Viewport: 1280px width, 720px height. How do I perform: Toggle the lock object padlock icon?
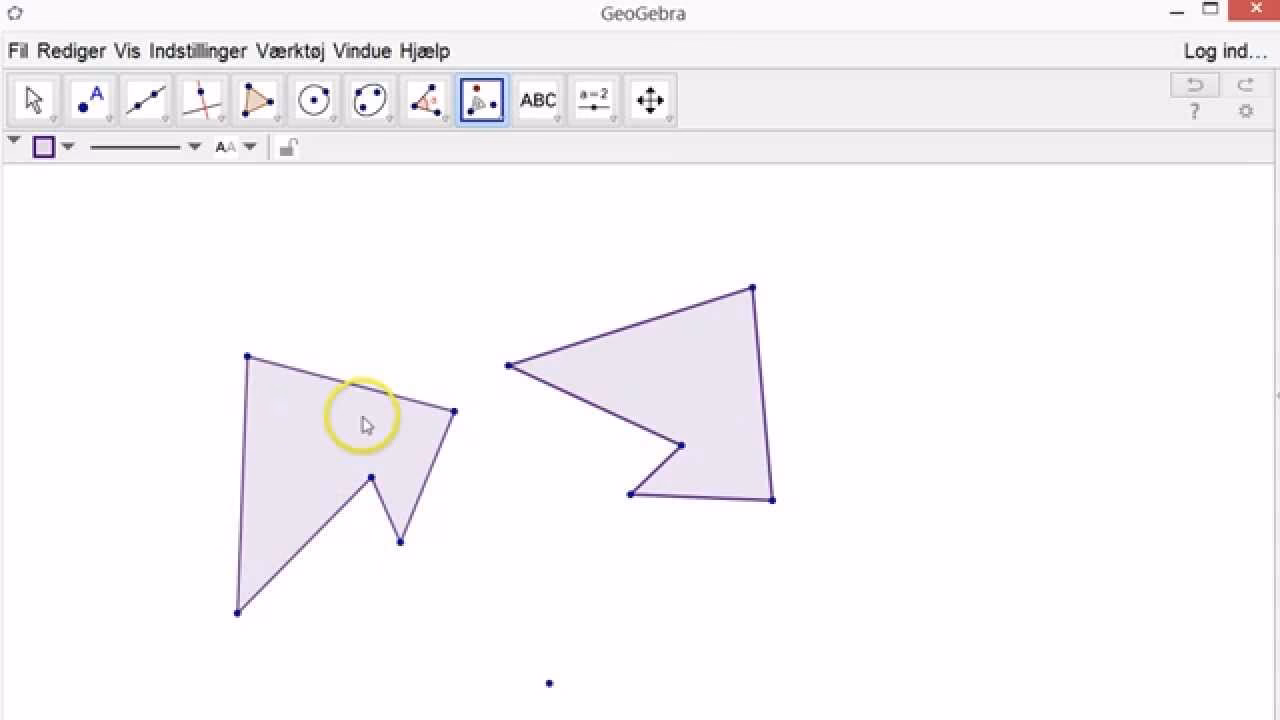(x=288, y=148)
